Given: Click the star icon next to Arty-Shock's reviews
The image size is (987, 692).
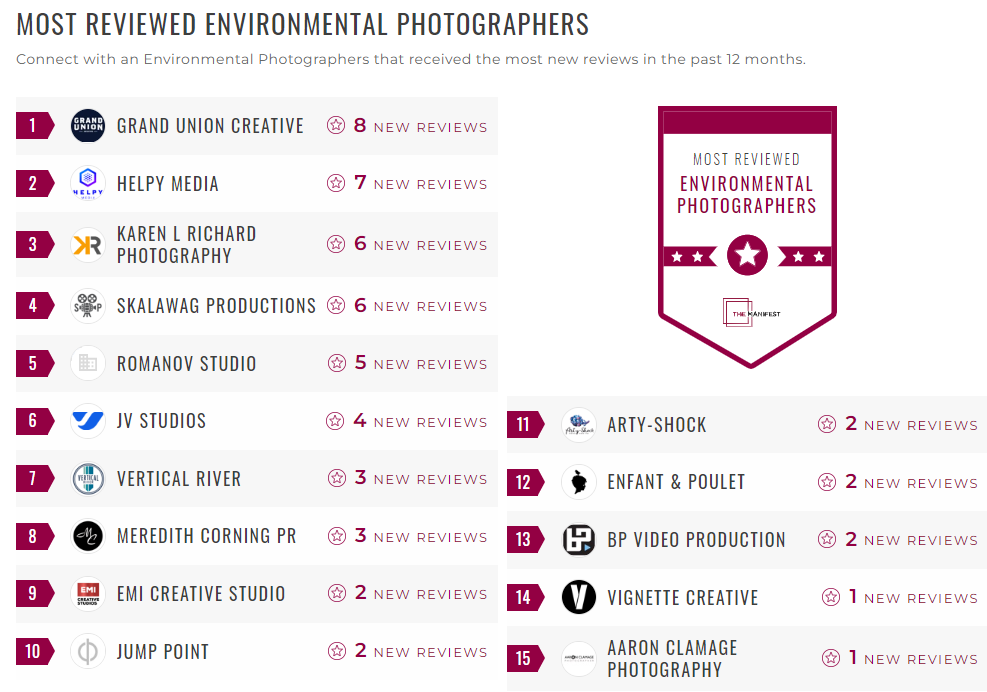Looking at the screenshot, I should (x=827, y=423).
